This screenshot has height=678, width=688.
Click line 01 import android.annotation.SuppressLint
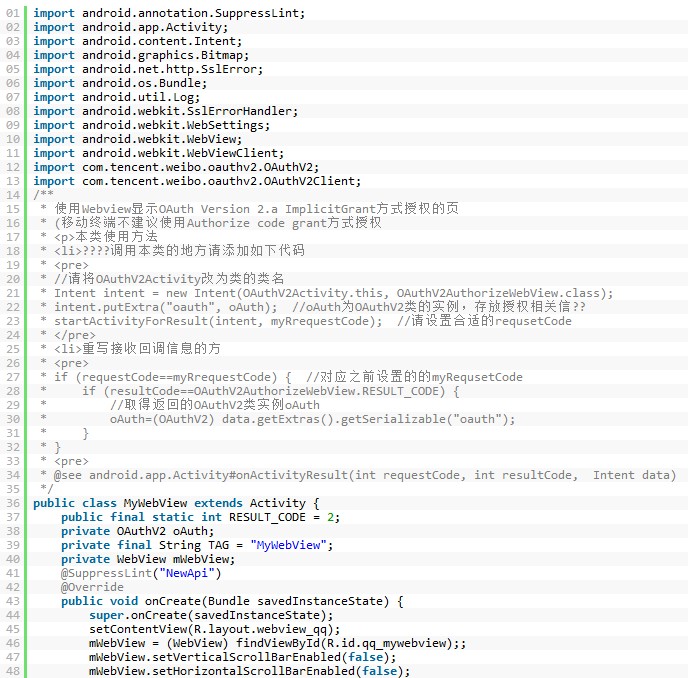click(169, 13)
